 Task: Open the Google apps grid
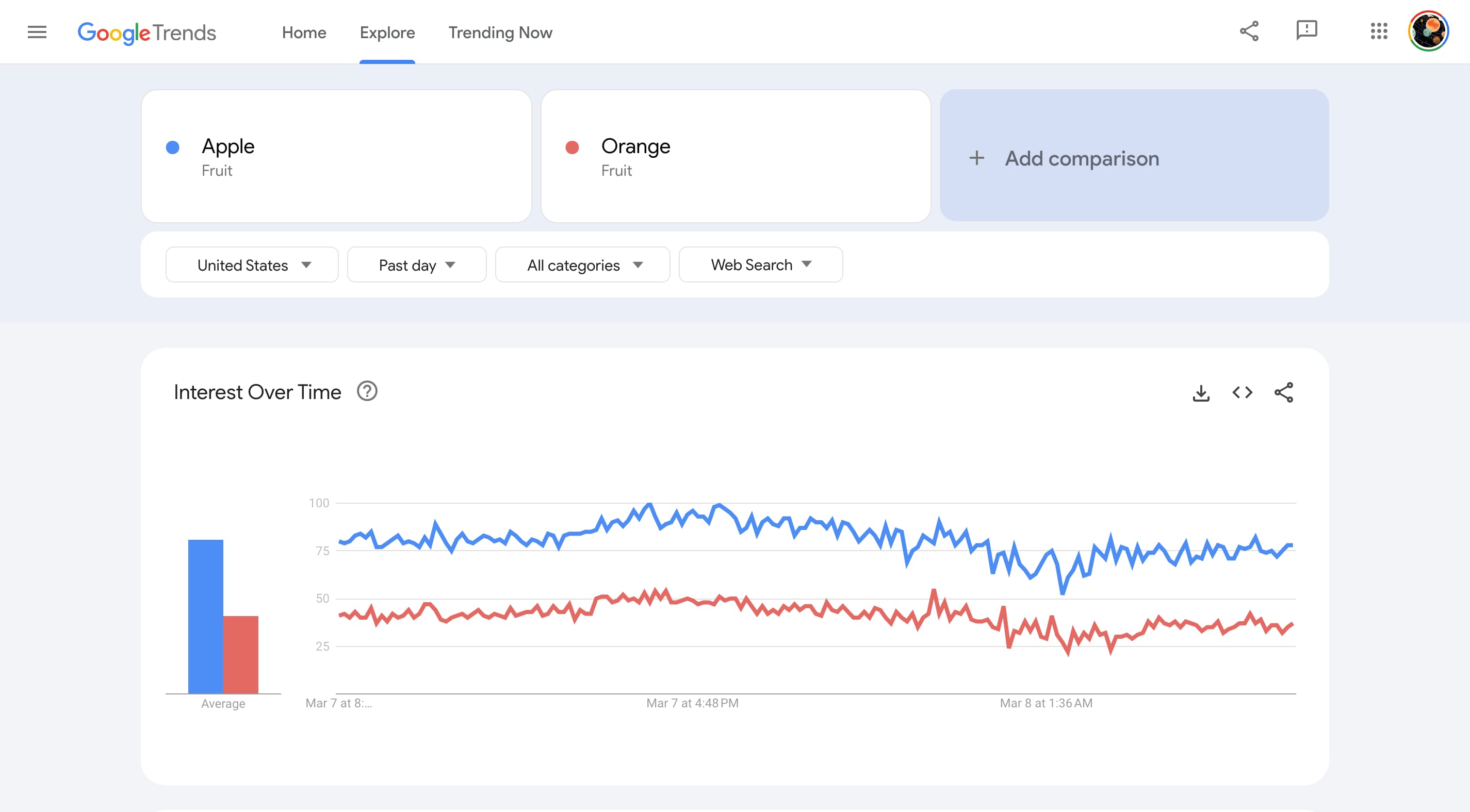(x=1379, y=31)
